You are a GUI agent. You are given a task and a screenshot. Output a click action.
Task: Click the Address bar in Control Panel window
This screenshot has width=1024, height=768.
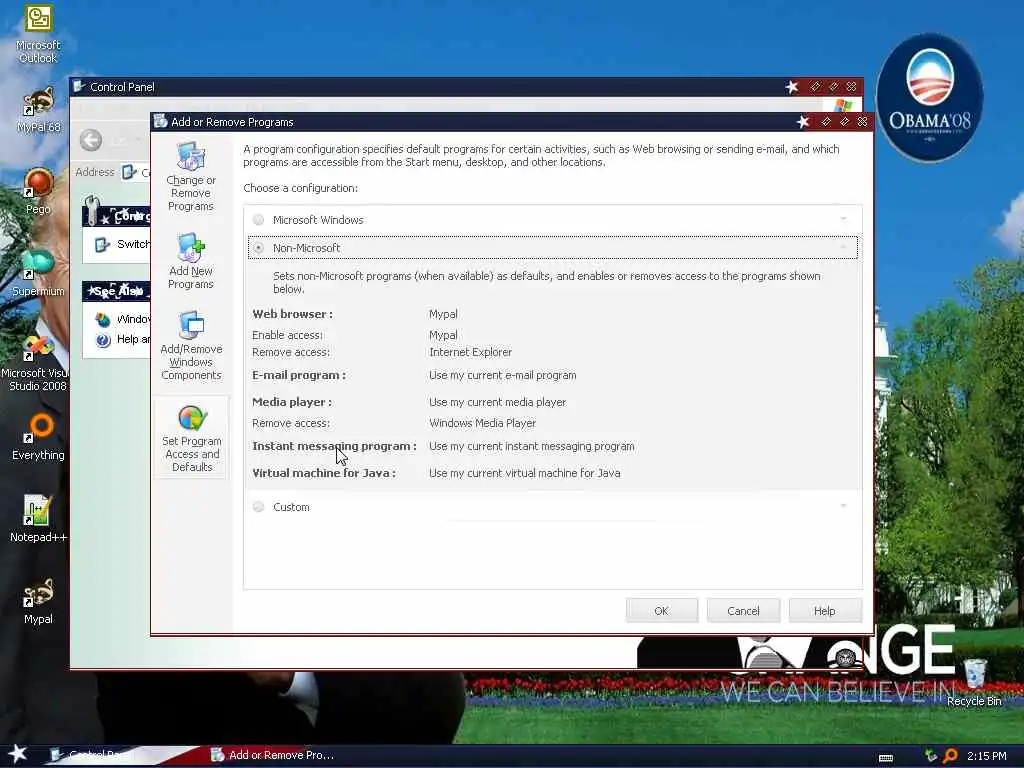(136, 172)
